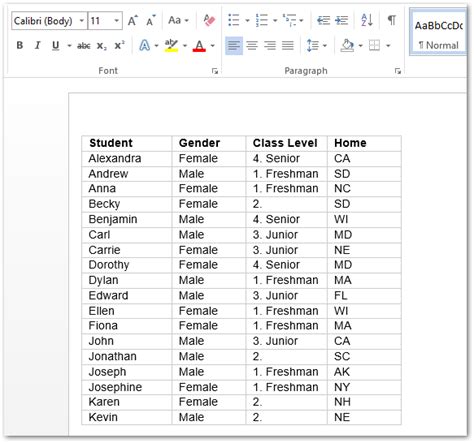Expand highlight color dropdown arrow

point(185,46)
